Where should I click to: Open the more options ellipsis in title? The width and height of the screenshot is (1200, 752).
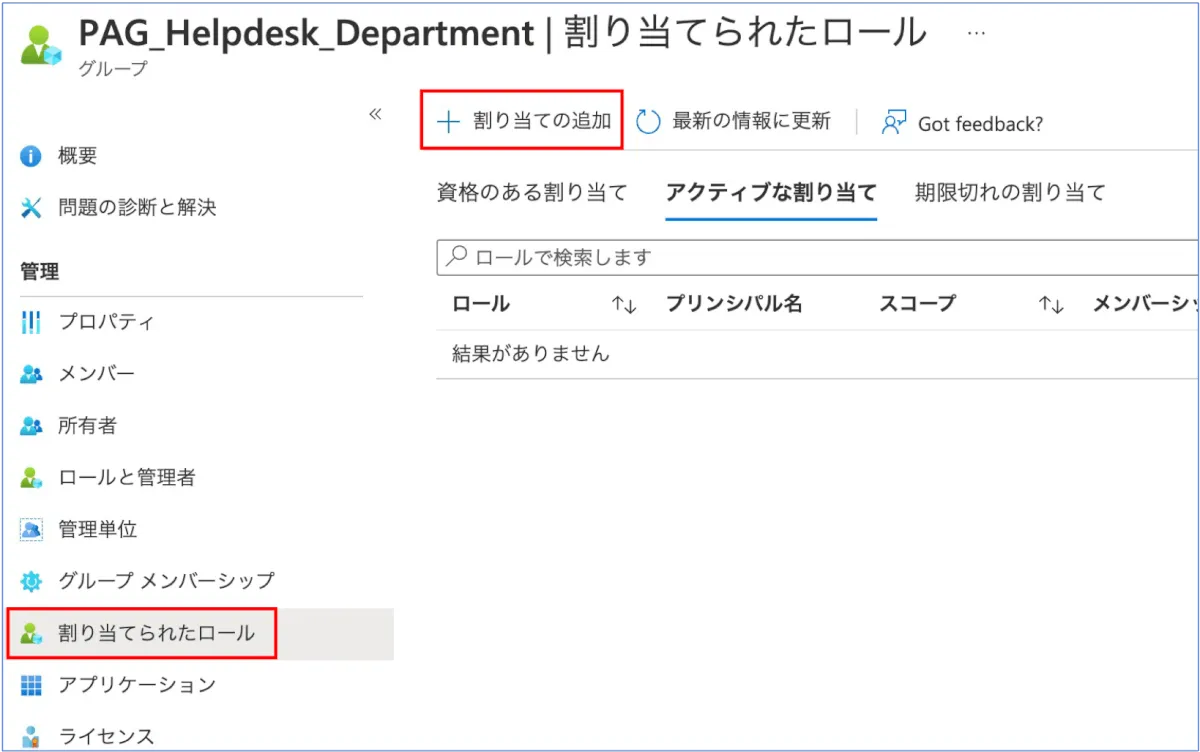976,32
